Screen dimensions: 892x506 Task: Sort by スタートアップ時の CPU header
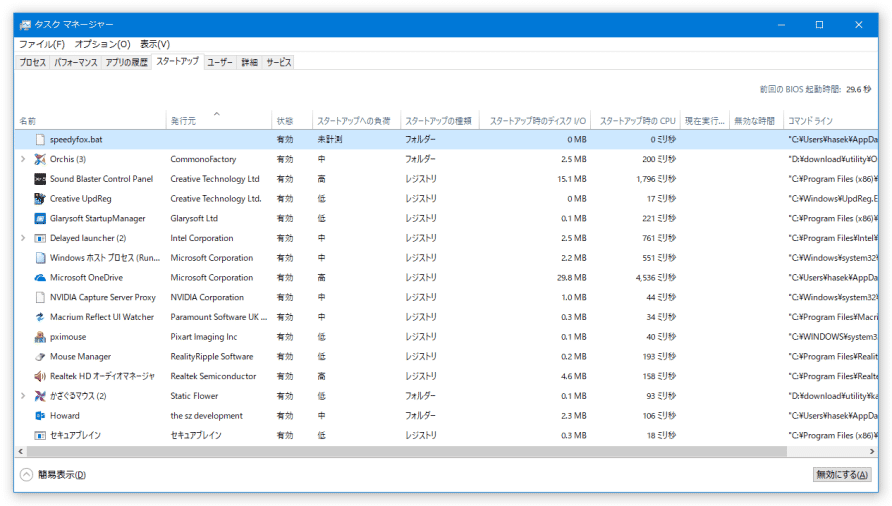point(635,121)
